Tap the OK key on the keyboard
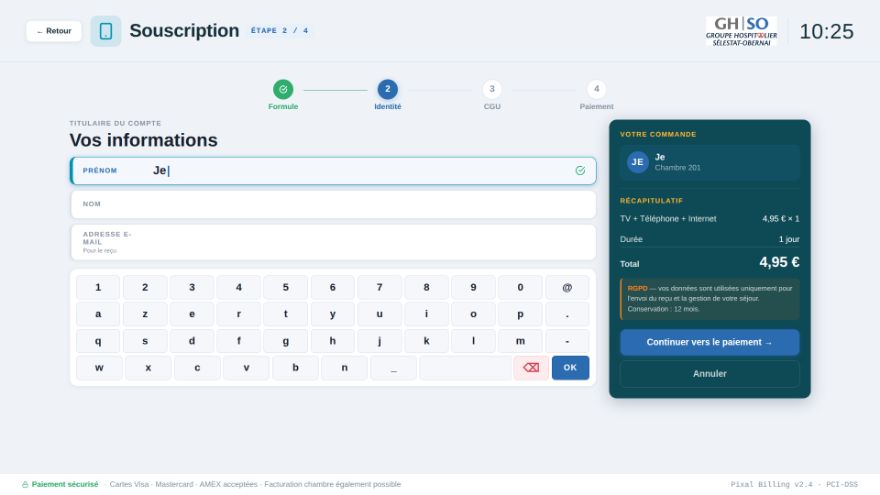880x495 pixels. click(x=570, y=368)
